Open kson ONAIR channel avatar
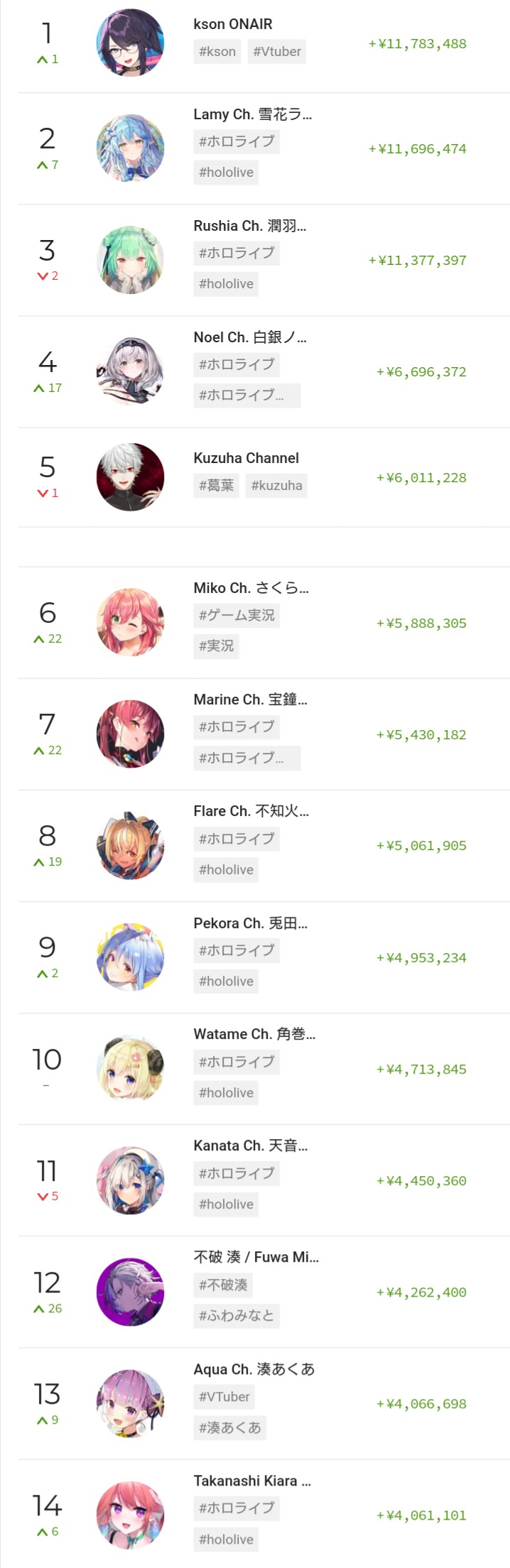This screenshot has height=1568, width=510. point(130,43)
